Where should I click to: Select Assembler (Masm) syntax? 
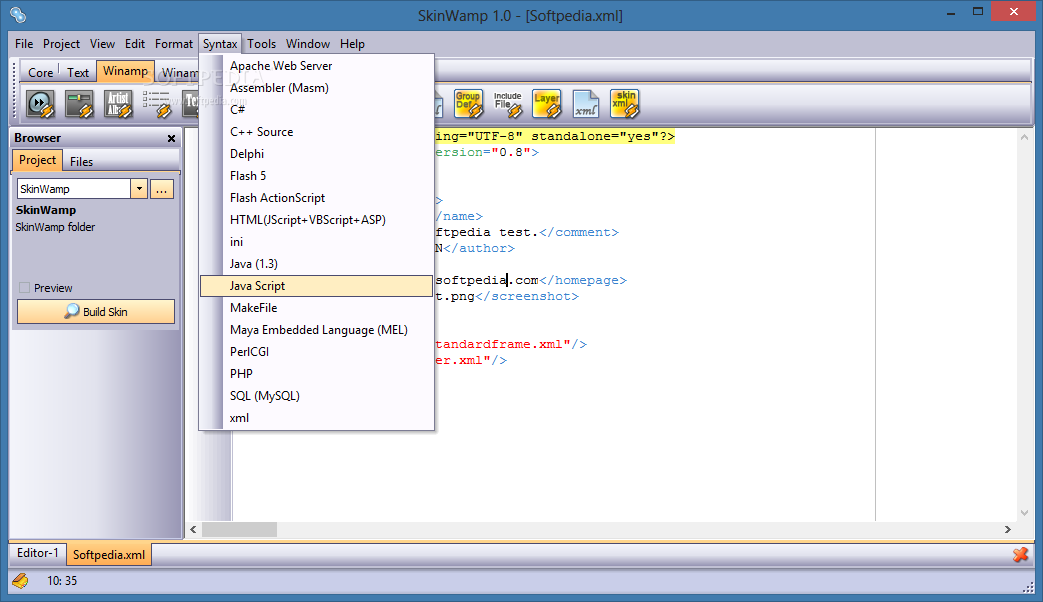[x=317, y=88]
